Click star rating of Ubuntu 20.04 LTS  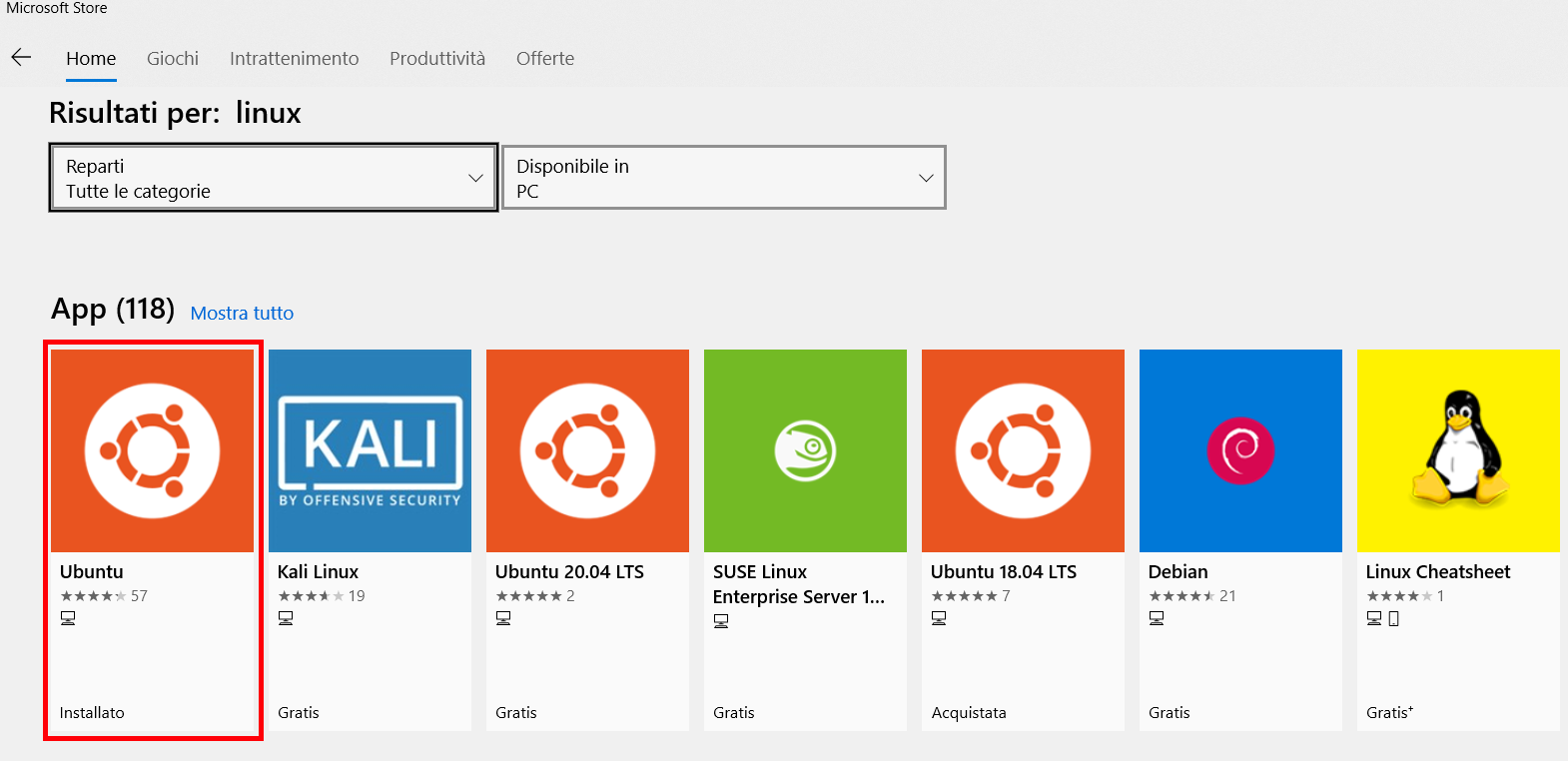click(x=528, y=596)
